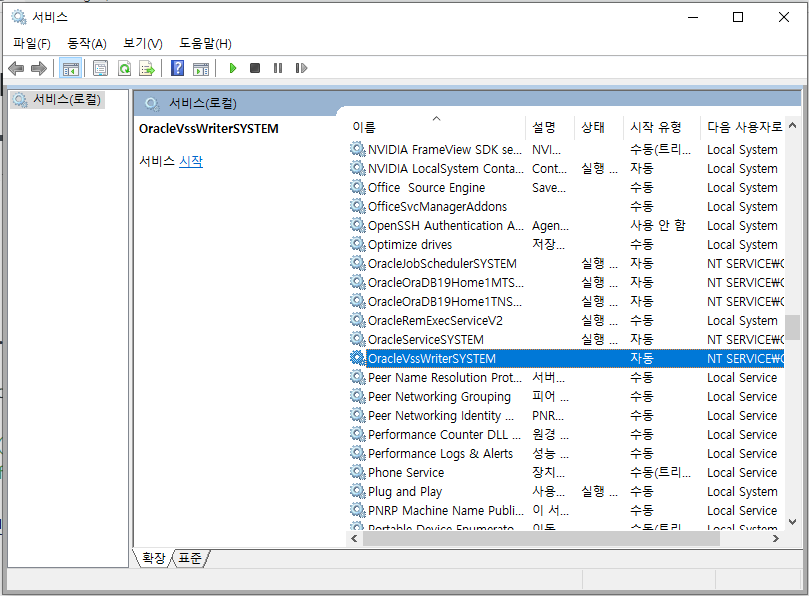
Task: Start the service with the green play icon
Action: tap(232, 67)
